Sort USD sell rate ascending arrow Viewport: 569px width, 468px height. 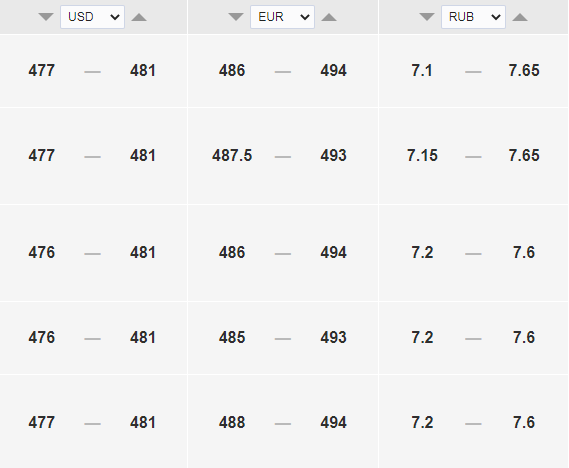139,17
